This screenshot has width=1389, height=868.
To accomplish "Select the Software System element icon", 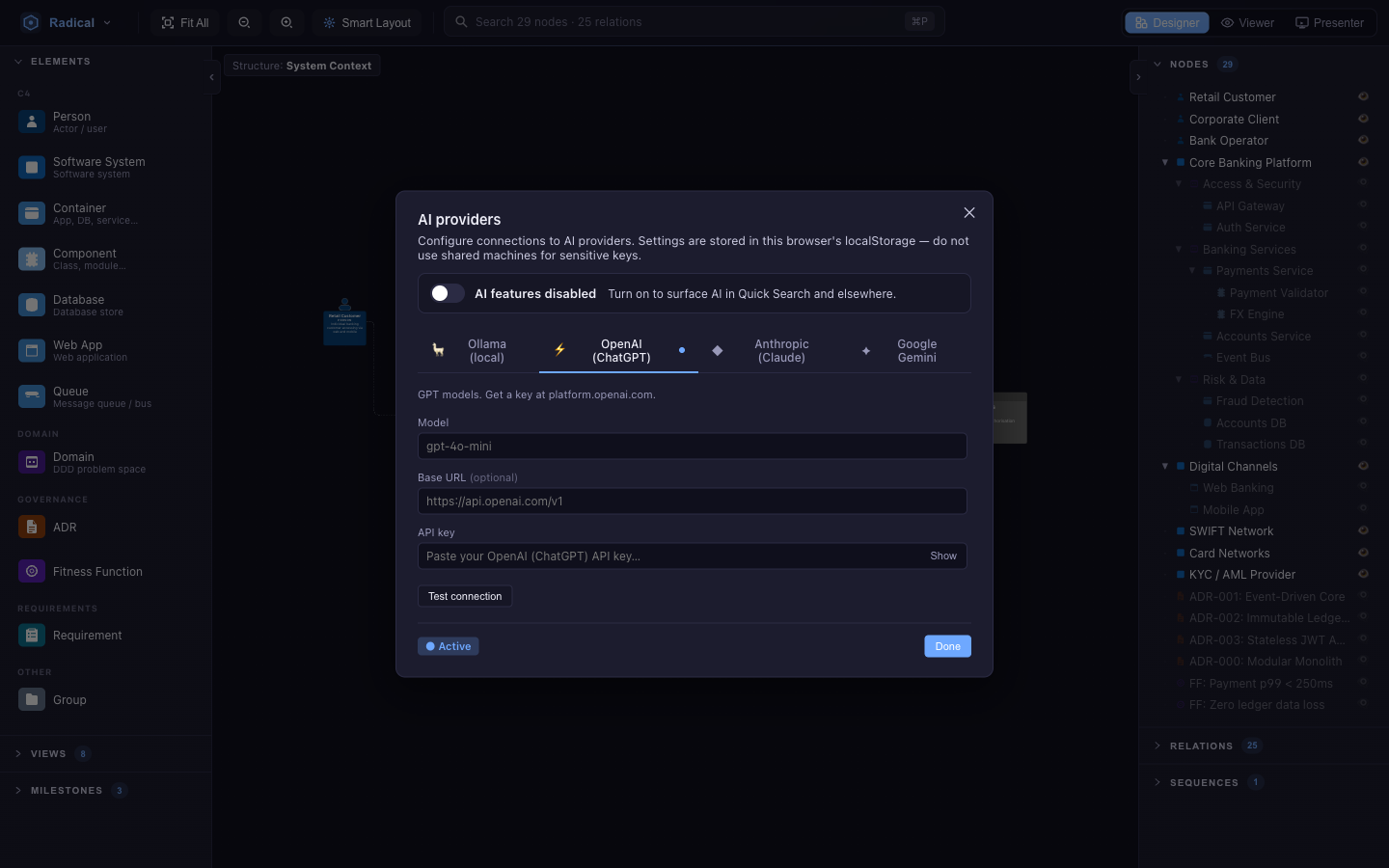I will coord(32,168).
